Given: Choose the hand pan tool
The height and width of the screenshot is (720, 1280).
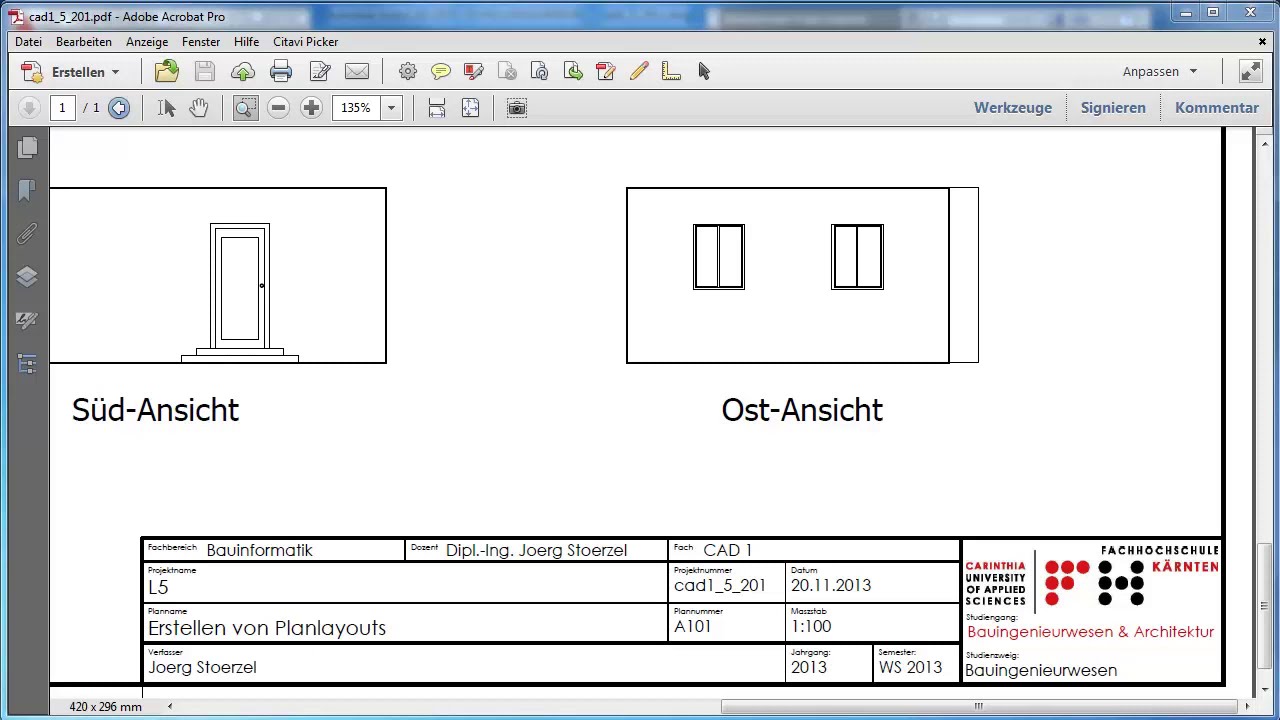Looking at the screenshot, I should [x=199, y=108].
